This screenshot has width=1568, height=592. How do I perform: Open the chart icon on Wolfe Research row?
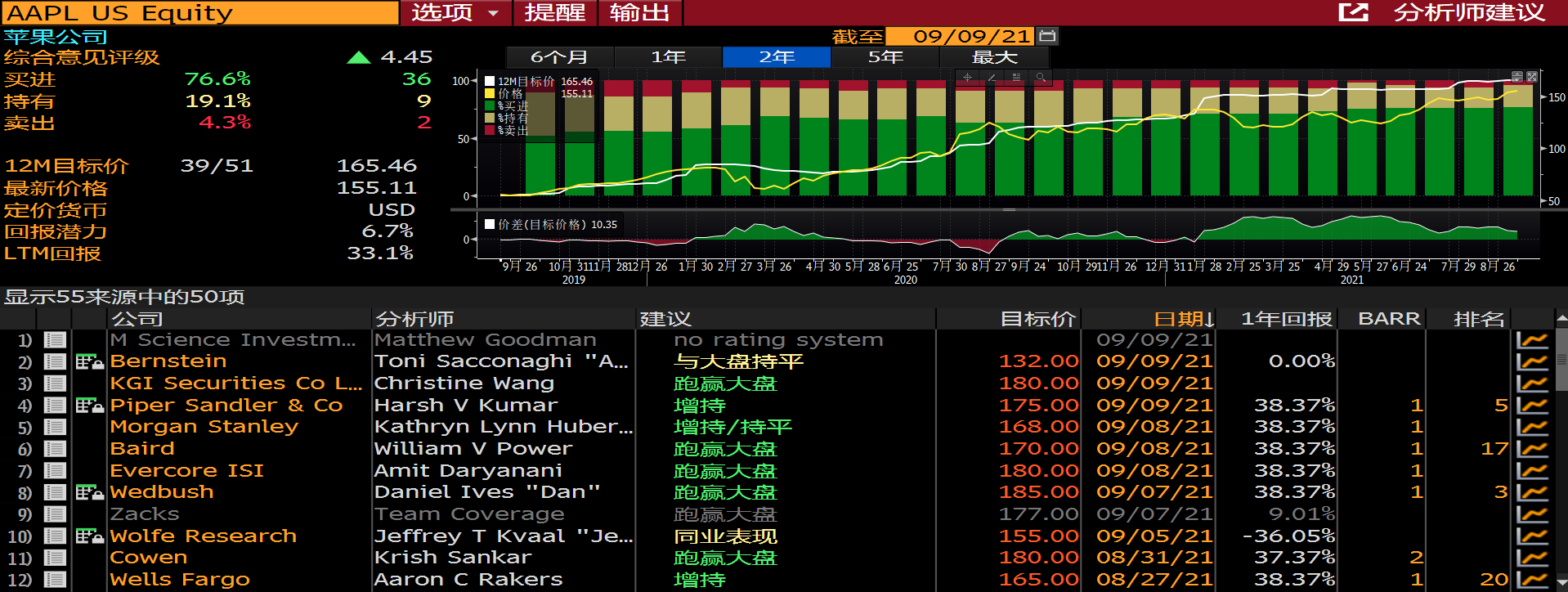(1532, 536)
